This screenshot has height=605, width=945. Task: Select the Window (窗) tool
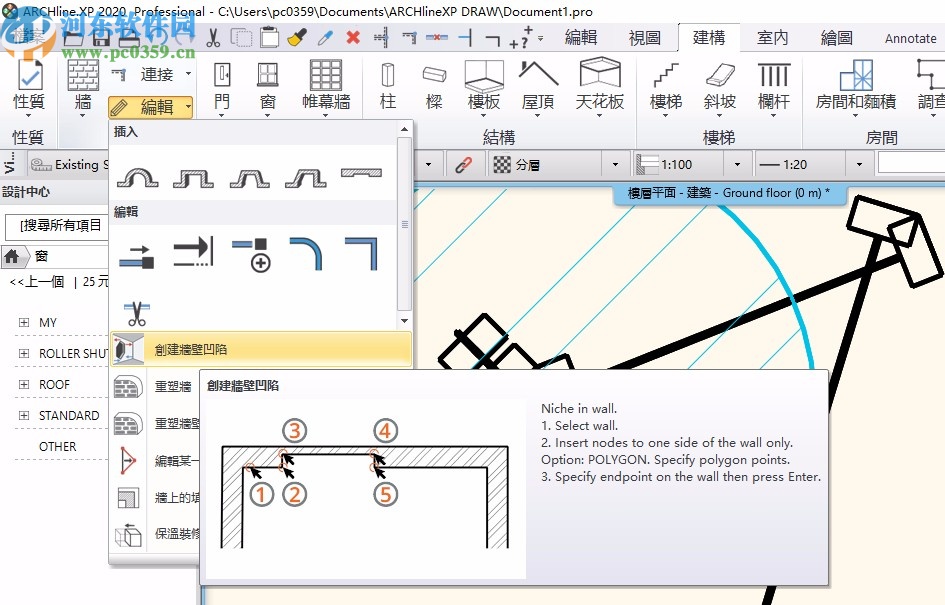pyautogui.click(x=268, y=87)
